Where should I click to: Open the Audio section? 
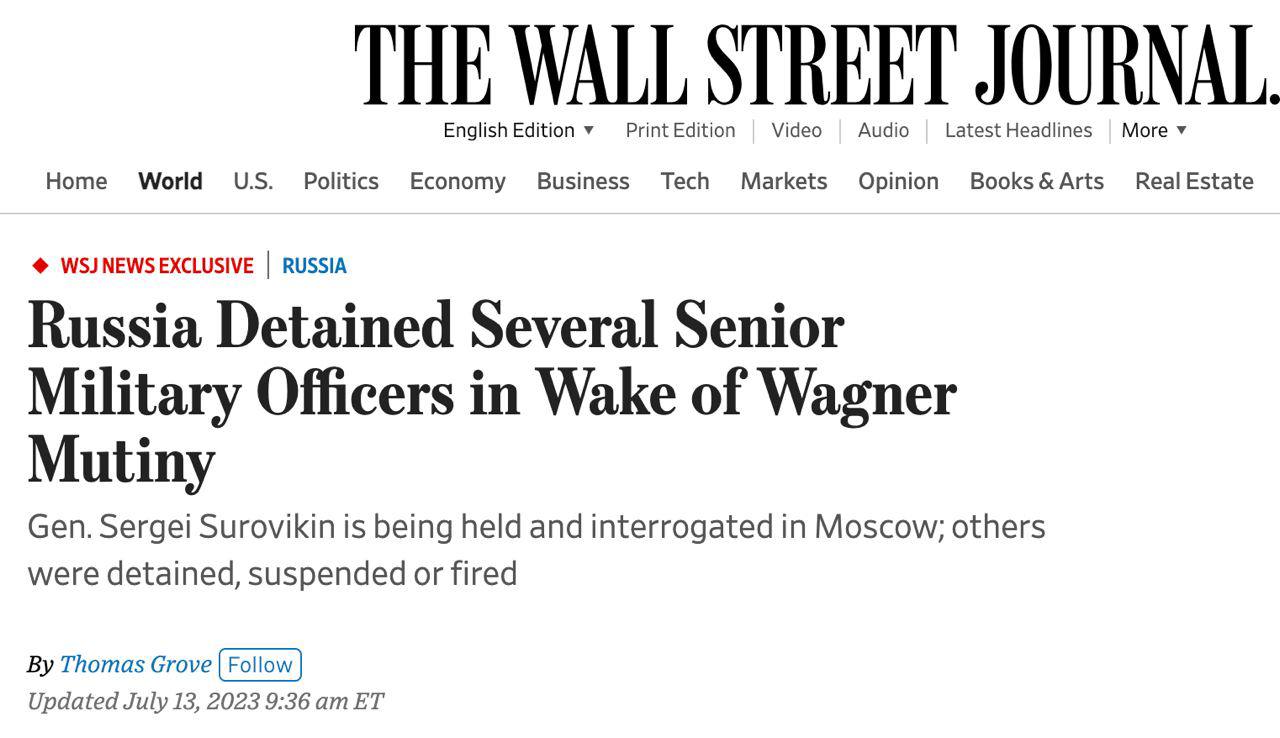(x=883, y=130)
